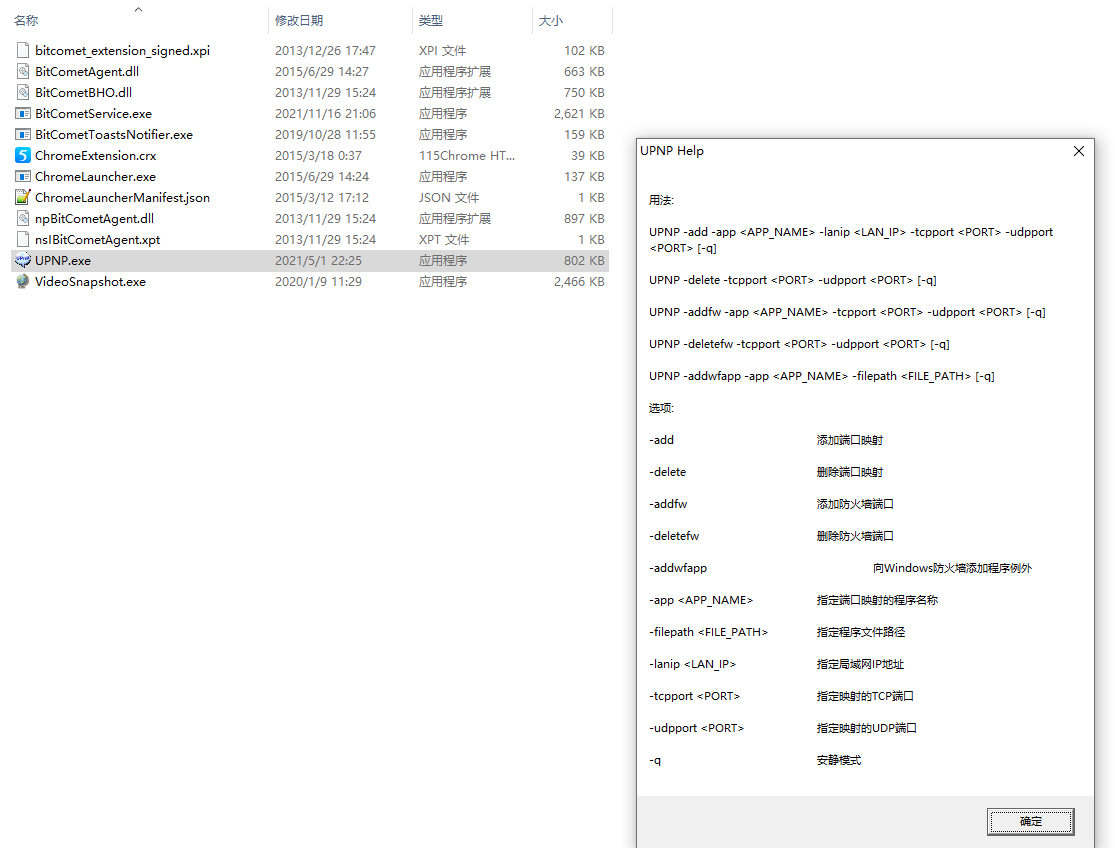Click the type cell XPT 文件
Screen dimensions: 1115x848
[444, 240]
